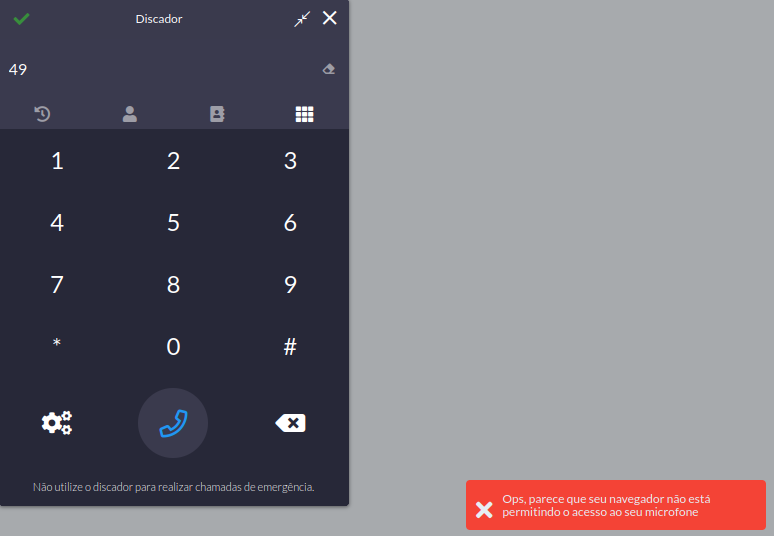Viewport: 774px width, 536px height.
Task: Open the address book tab
Action: pos(217,114)
